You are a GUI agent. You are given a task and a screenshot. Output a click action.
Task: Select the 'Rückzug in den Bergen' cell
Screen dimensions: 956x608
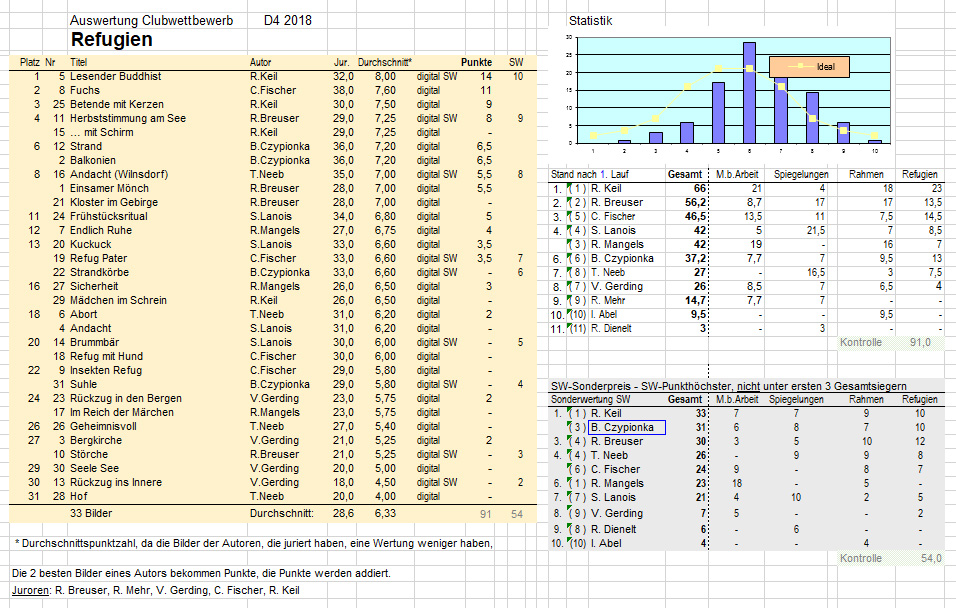tap(126, 399)
